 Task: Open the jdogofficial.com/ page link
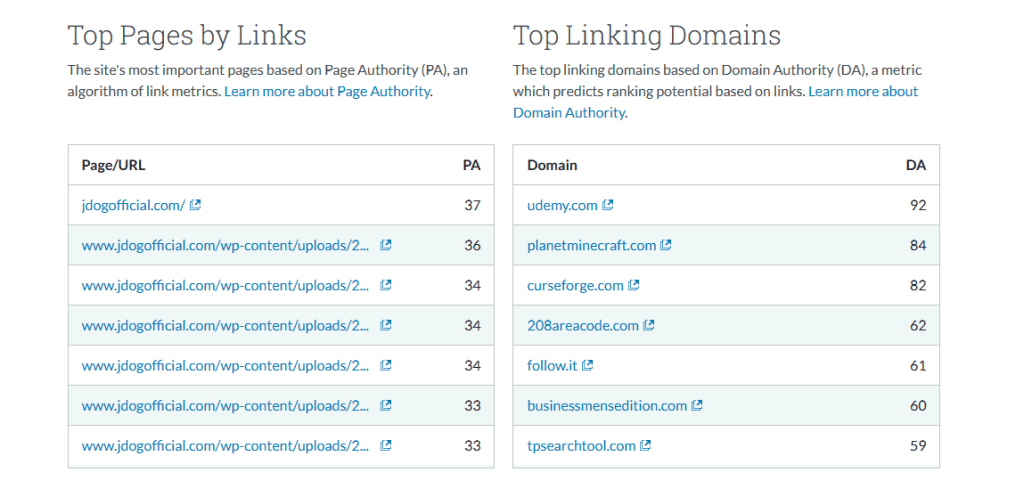pyautogui.click(x=133, y=205)
